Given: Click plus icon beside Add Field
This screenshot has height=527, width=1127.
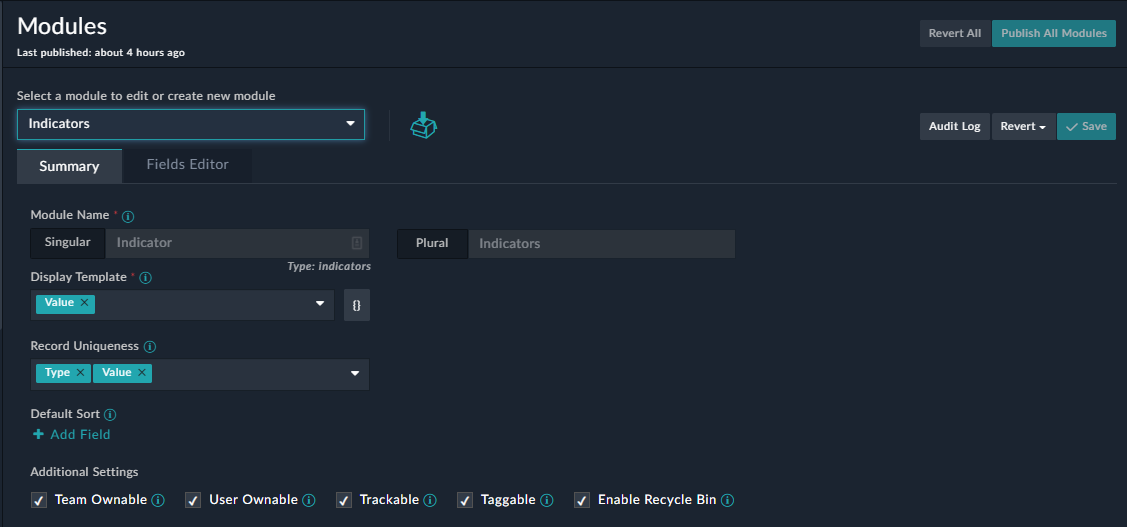Looking at the screenshot, I should 39,434.
